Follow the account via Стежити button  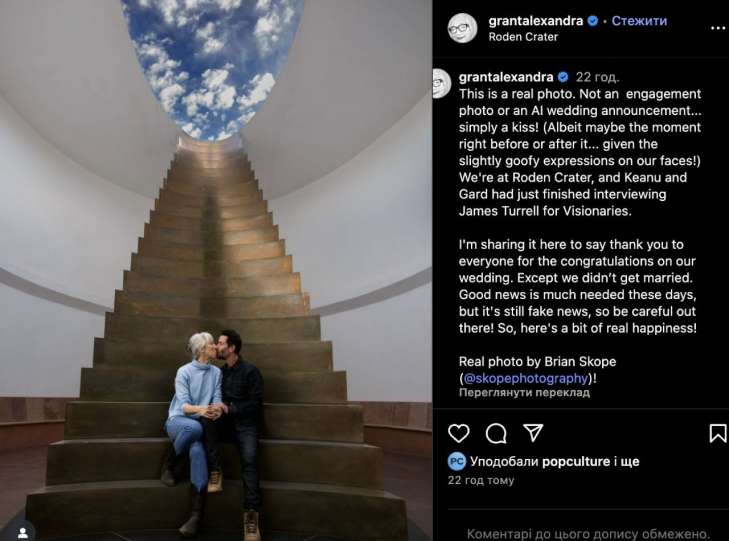point(639,21)
